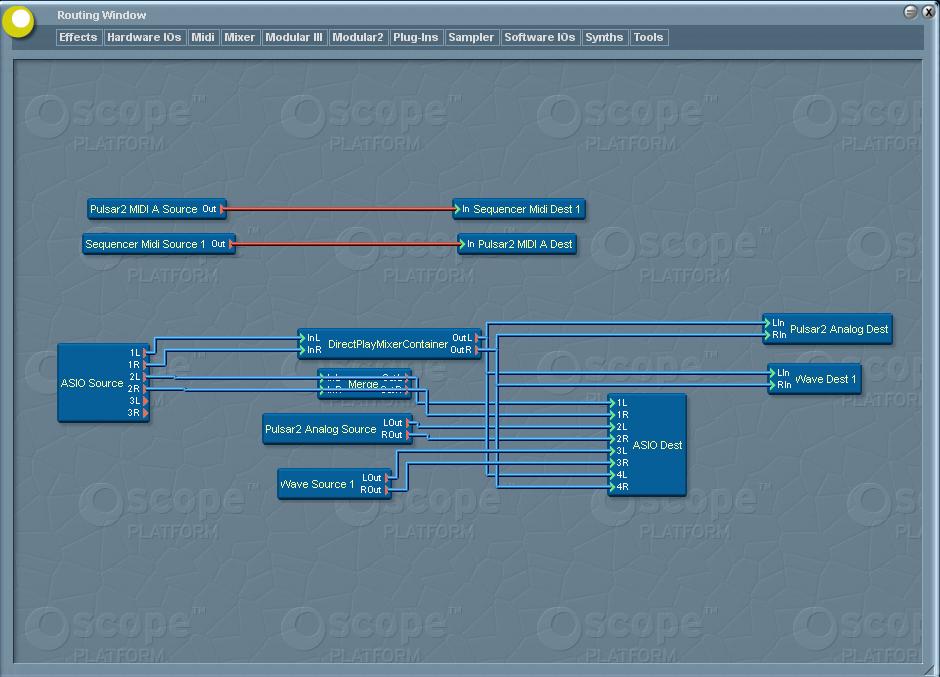
Task: Click the 1R output port on ASIO Source
Action: tap(145, 365)
